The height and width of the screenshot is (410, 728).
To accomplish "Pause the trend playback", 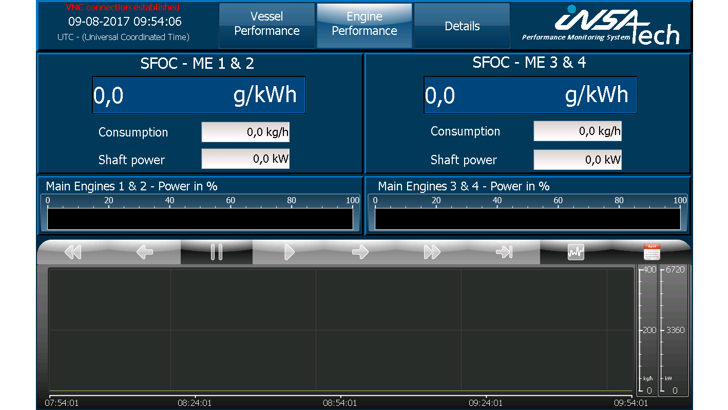I will (216, 252).
